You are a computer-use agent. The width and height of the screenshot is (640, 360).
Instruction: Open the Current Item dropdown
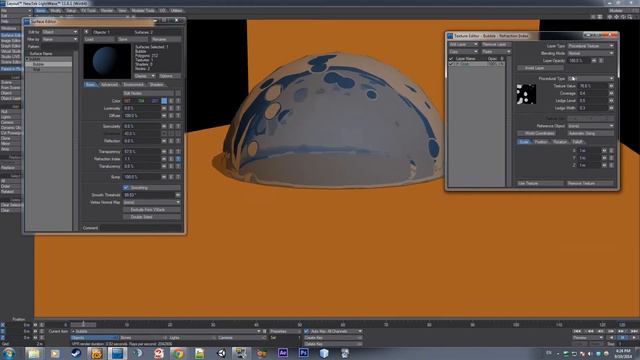(x=166, y=331)
